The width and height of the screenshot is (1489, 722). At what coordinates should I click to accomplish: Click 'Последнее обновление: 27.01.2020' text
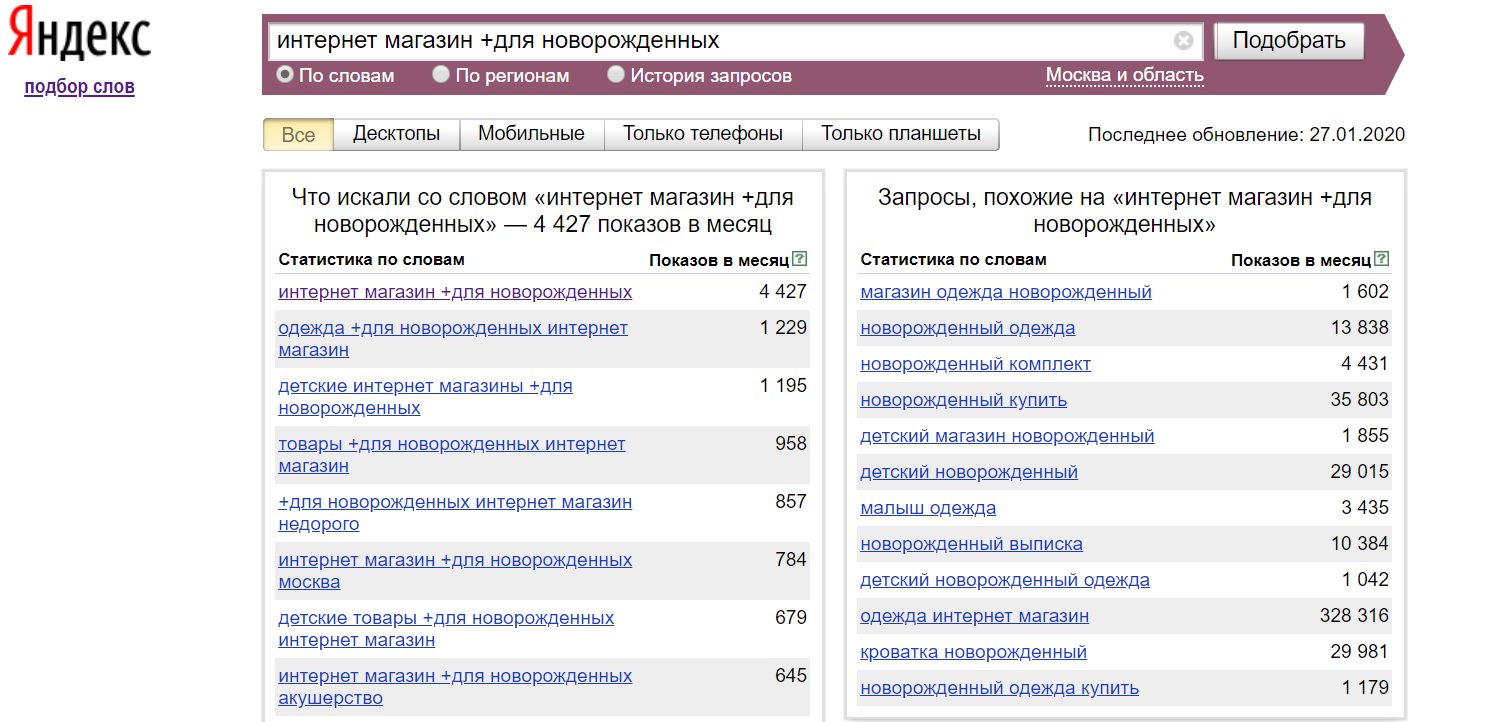click(x=1246, y=135)
